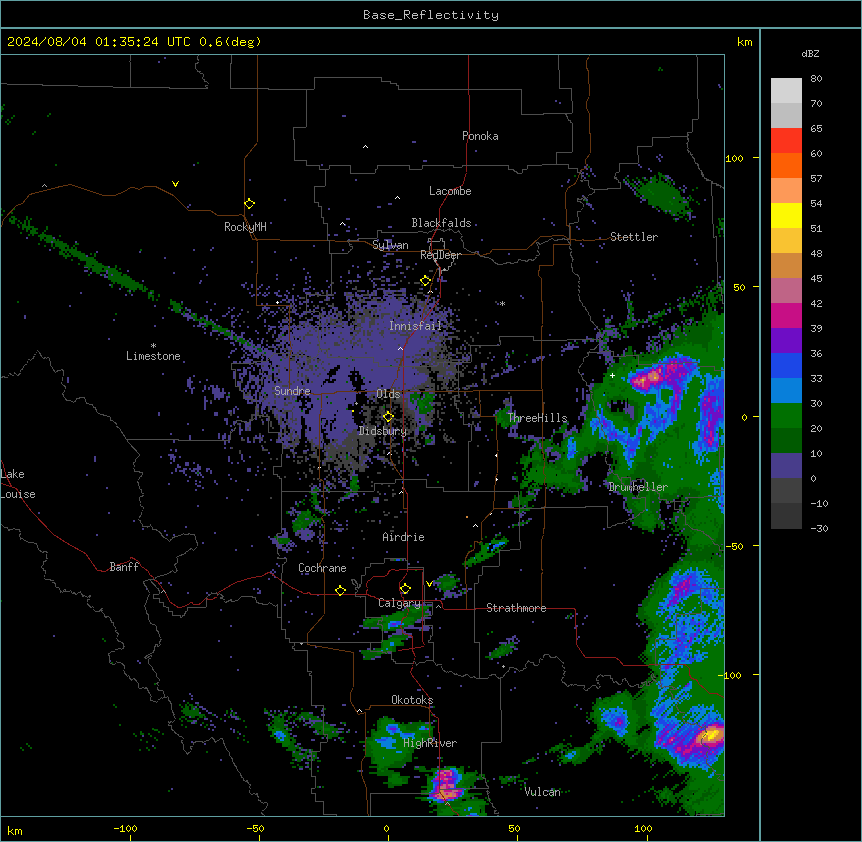The image size is (862, 842).
Task: Click the Sundre label
Action: point(292,391)
